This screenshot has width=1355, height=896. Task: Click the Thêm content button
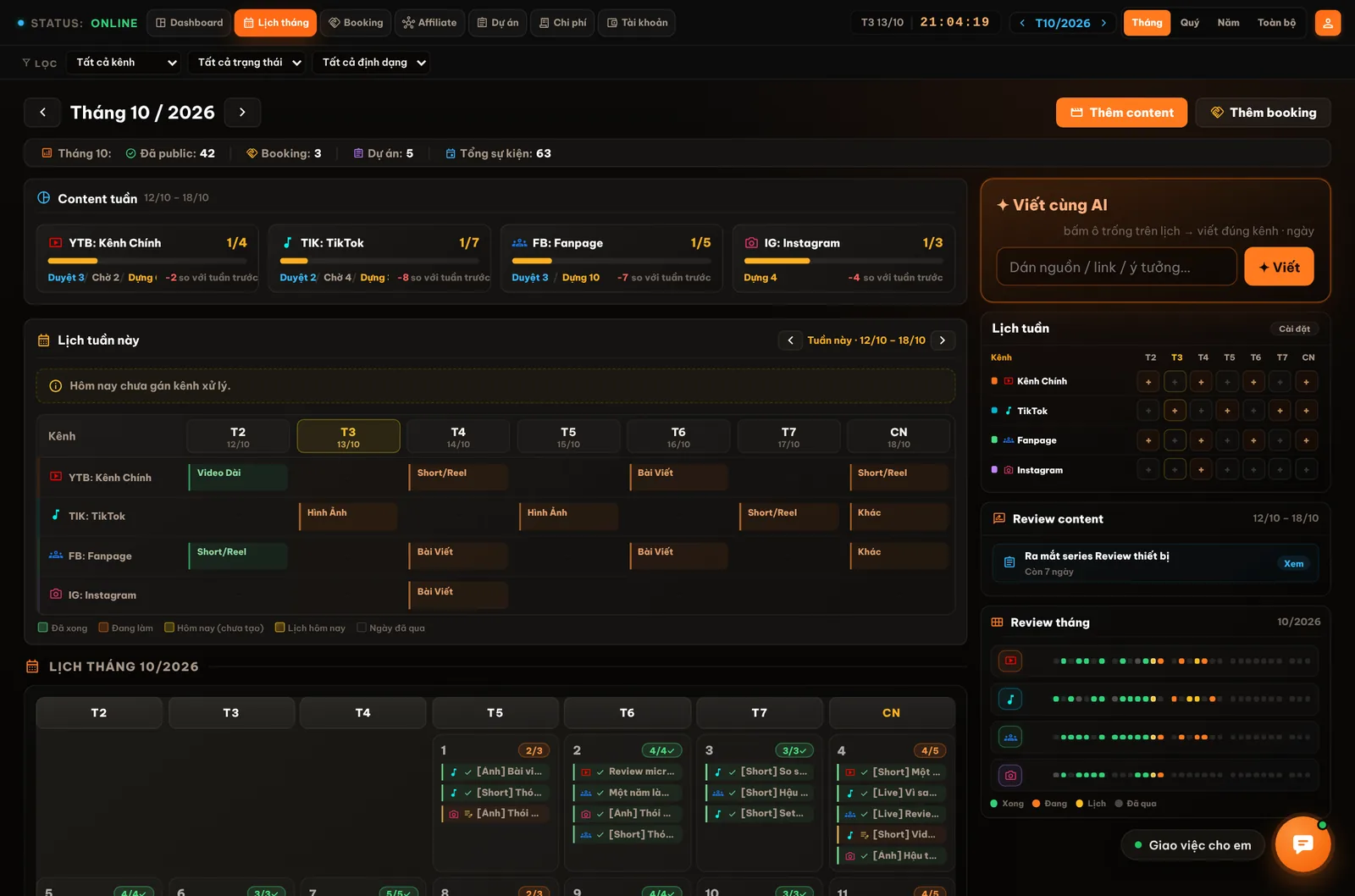[x=1121, y=113]
